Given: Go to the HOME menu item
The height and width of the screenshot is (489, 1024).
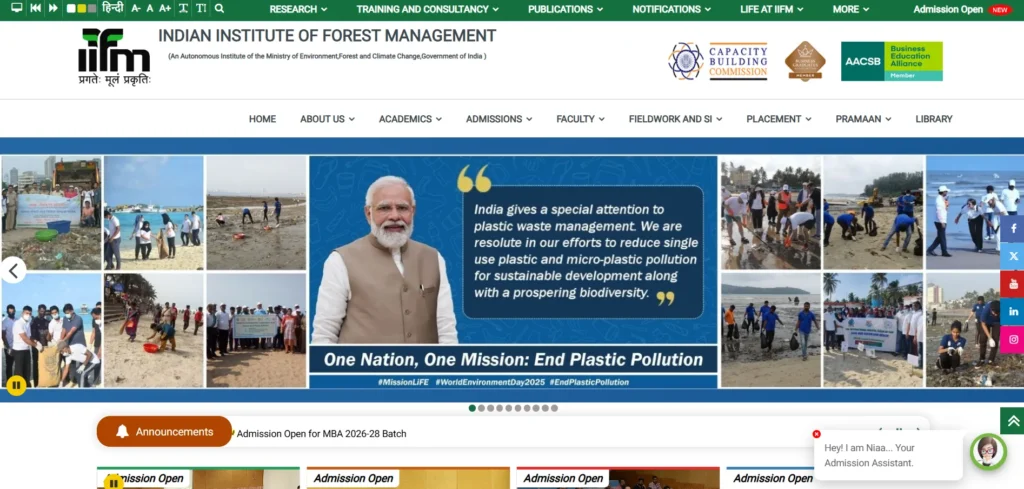Looking at the screenshot, I should tap(262, 119).
